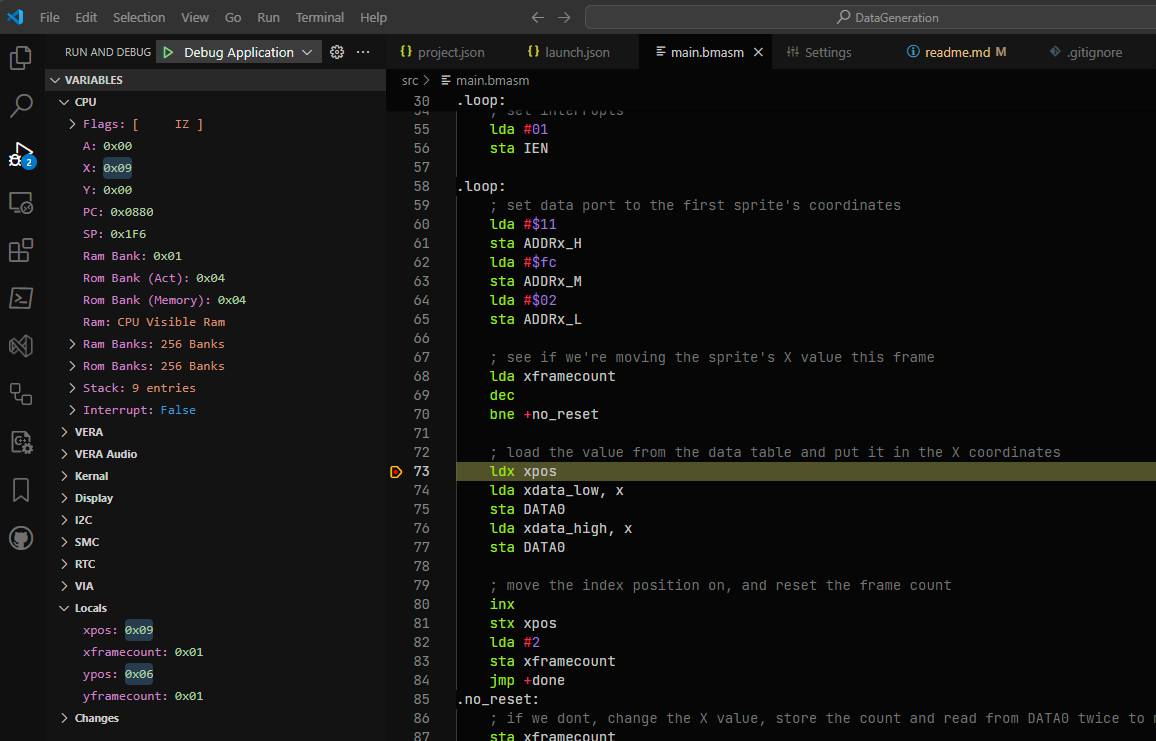Image resolution: width=1156 pixels, height=741 pixels.
Task: Click the DataGeneration command center search box
Action: click(870, 17)
